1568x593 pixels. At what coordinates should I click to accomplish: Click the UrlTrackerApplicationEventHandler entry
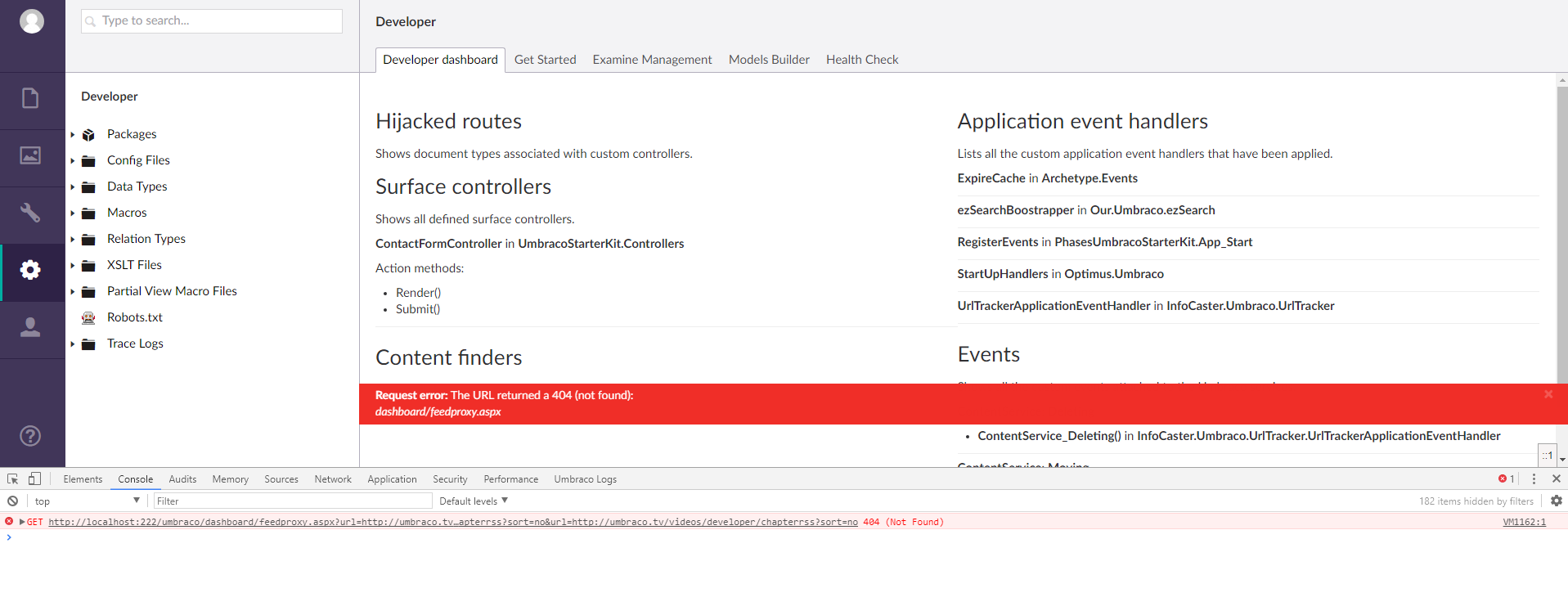point(1146,306)
